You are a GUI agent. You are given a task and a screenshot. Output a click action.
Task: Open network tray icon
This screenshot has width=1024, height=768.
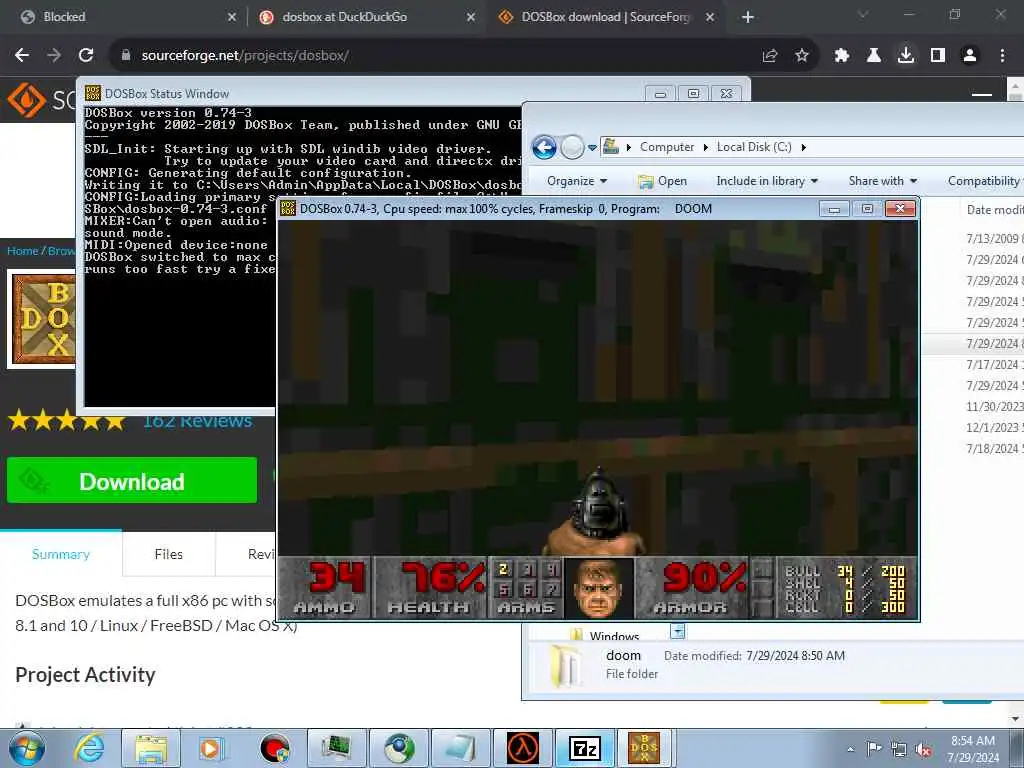pos(899,749)
